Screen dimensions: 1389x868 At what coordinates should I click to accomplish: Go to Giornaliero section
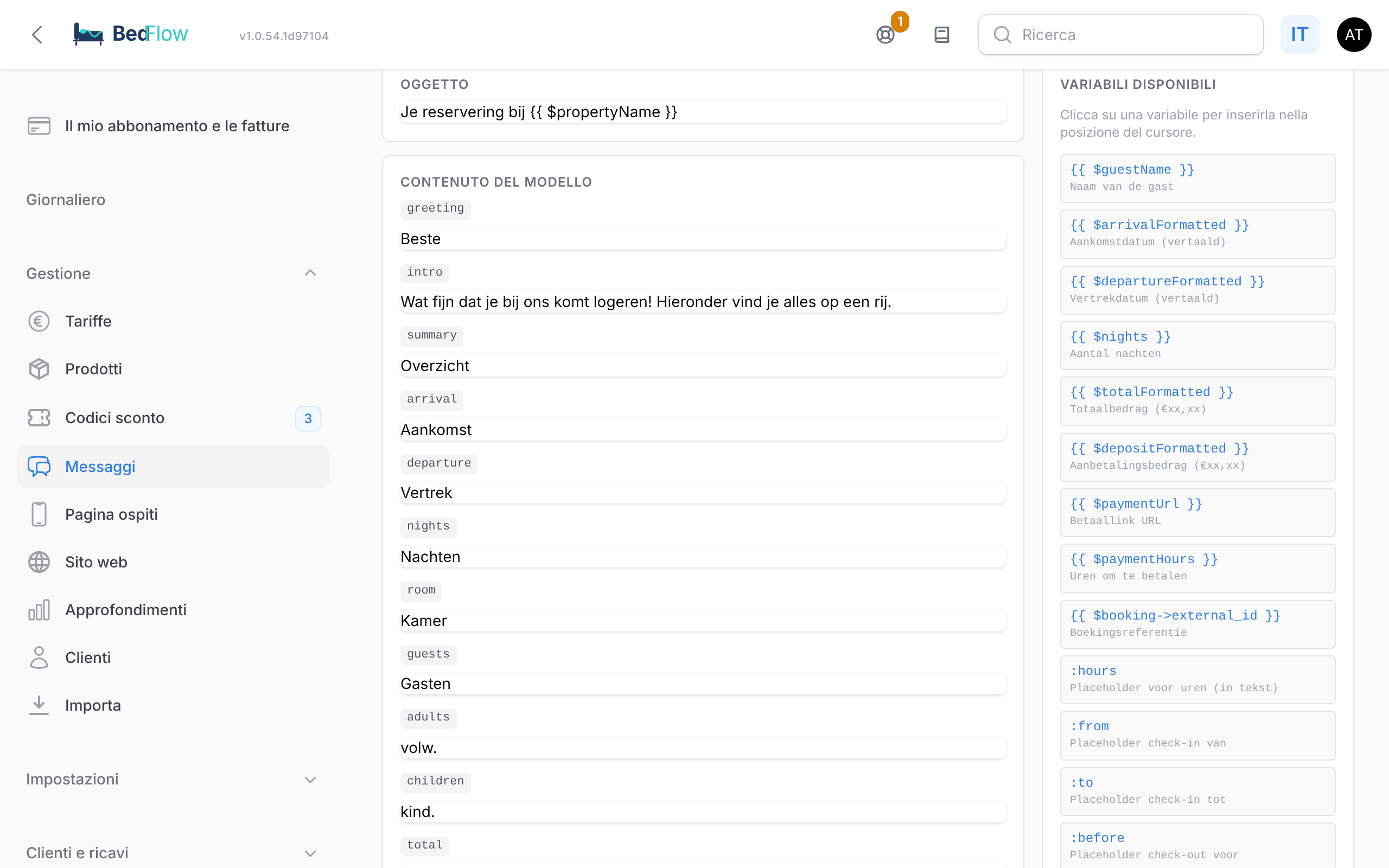pos(66,200)
